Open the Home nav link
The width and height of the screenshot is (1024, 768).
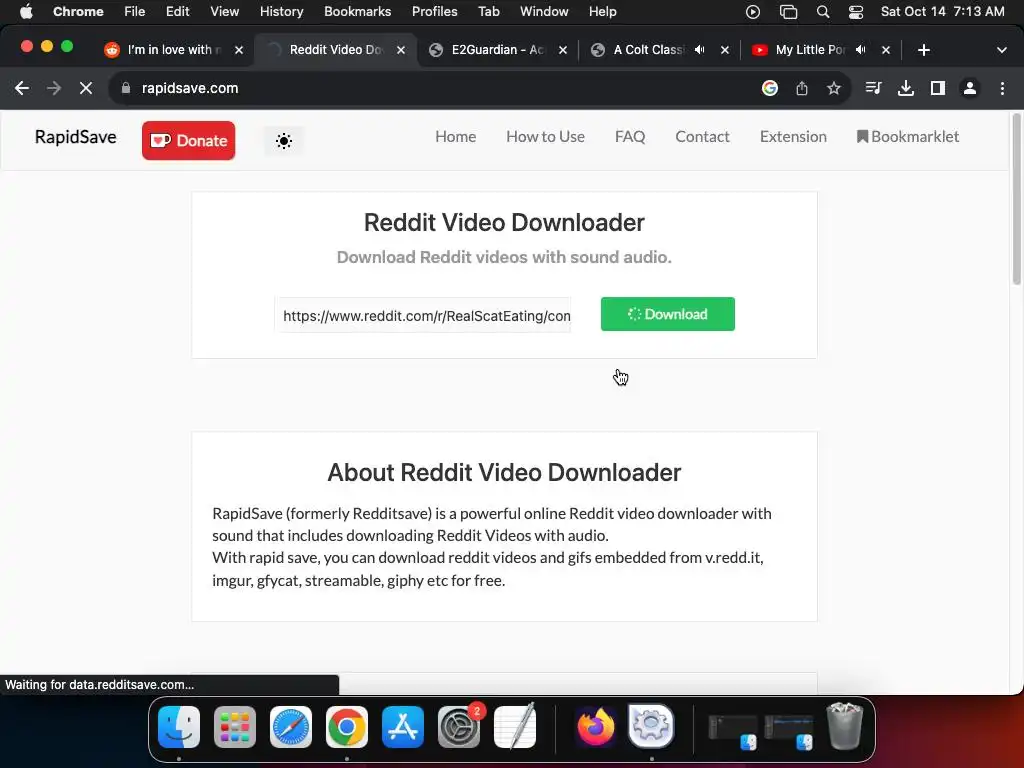455,136
